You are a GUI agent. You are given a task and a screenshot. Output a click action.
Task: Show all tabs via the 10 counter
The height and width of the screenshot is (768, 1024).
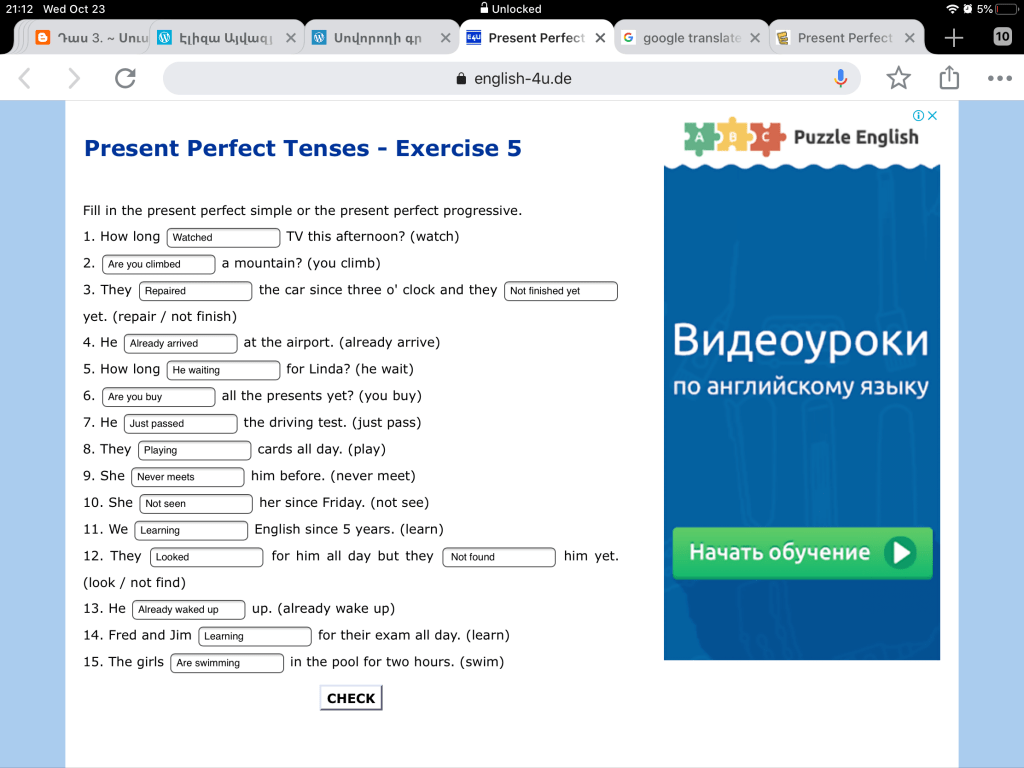(1002, 37)
